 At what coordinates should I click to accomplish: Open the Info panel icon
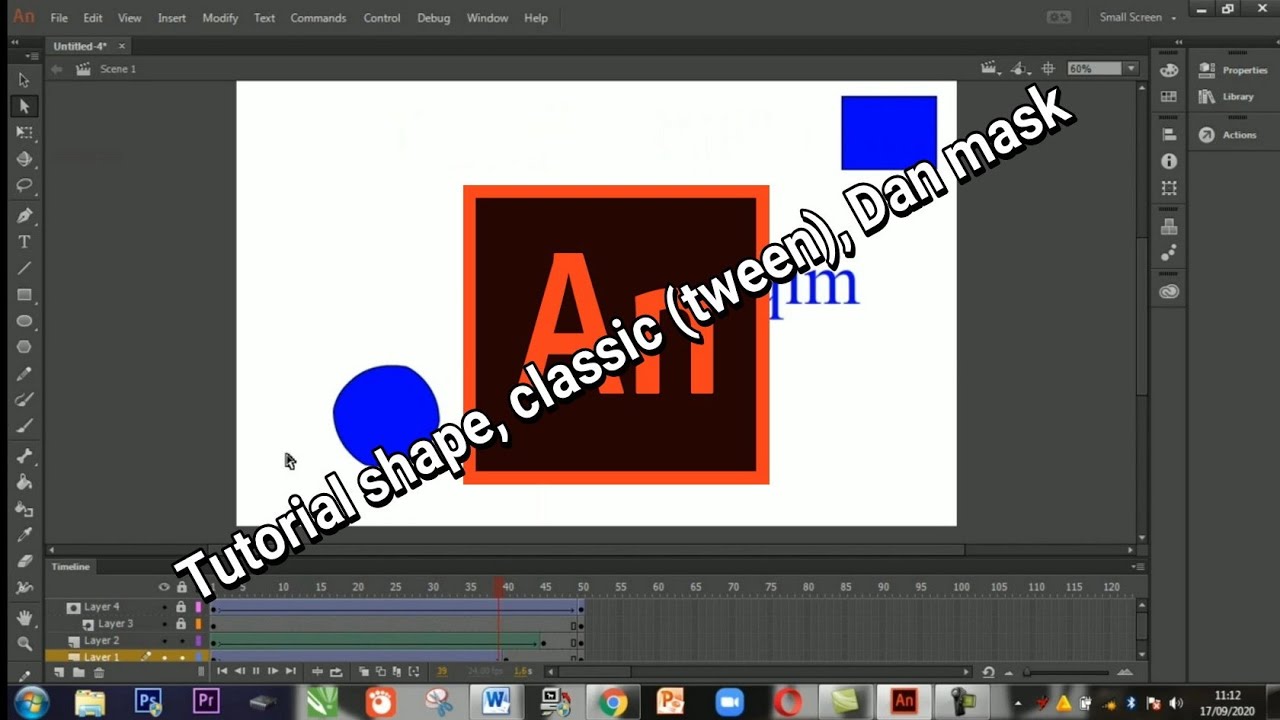[1168, 161]
